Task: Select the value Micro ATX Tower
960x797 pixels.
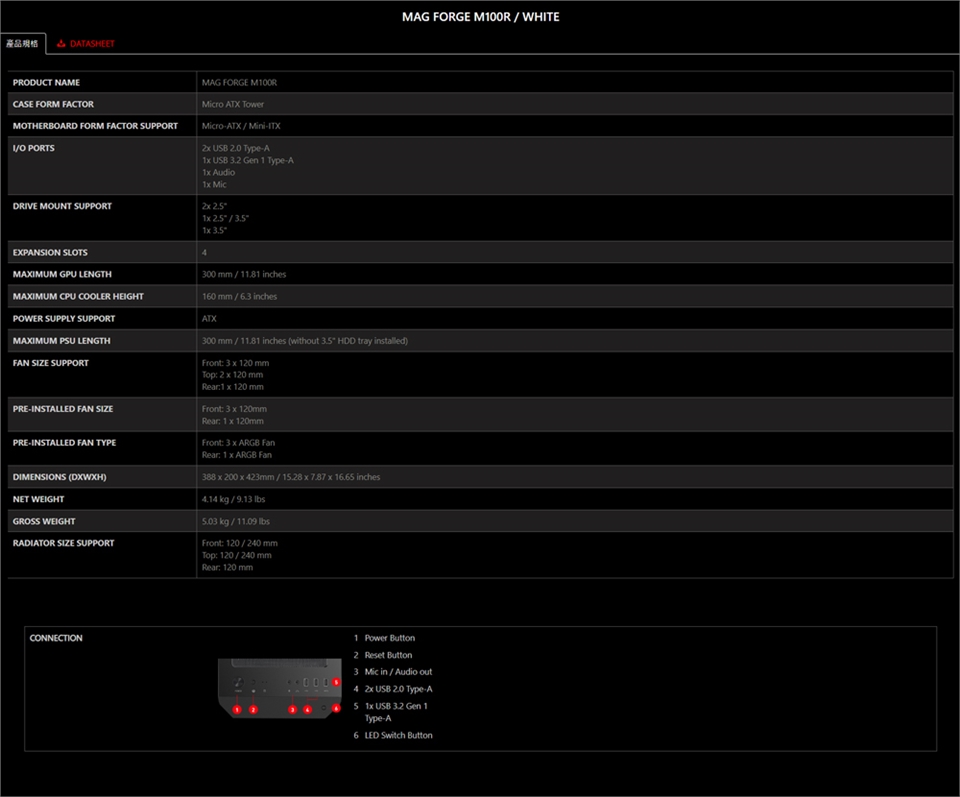Action: [233, 105]
